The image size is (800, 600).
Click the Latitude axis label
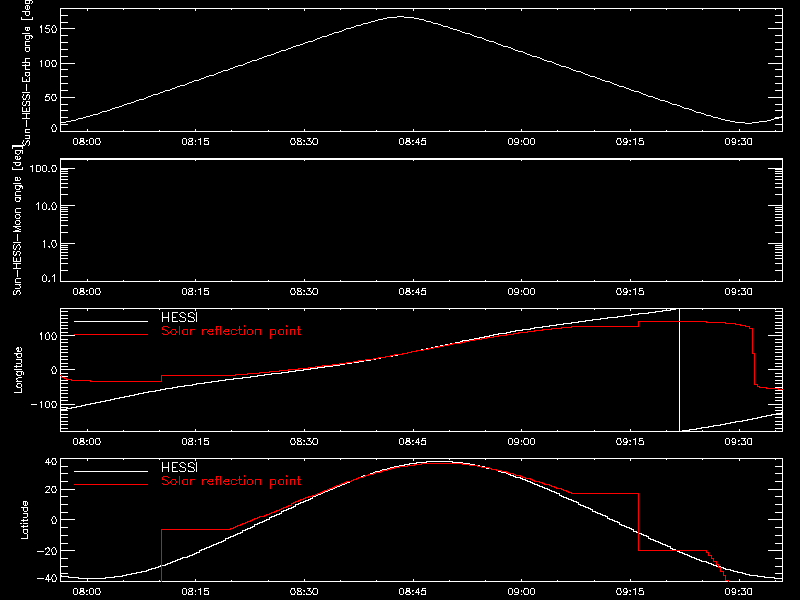[24, 520]
